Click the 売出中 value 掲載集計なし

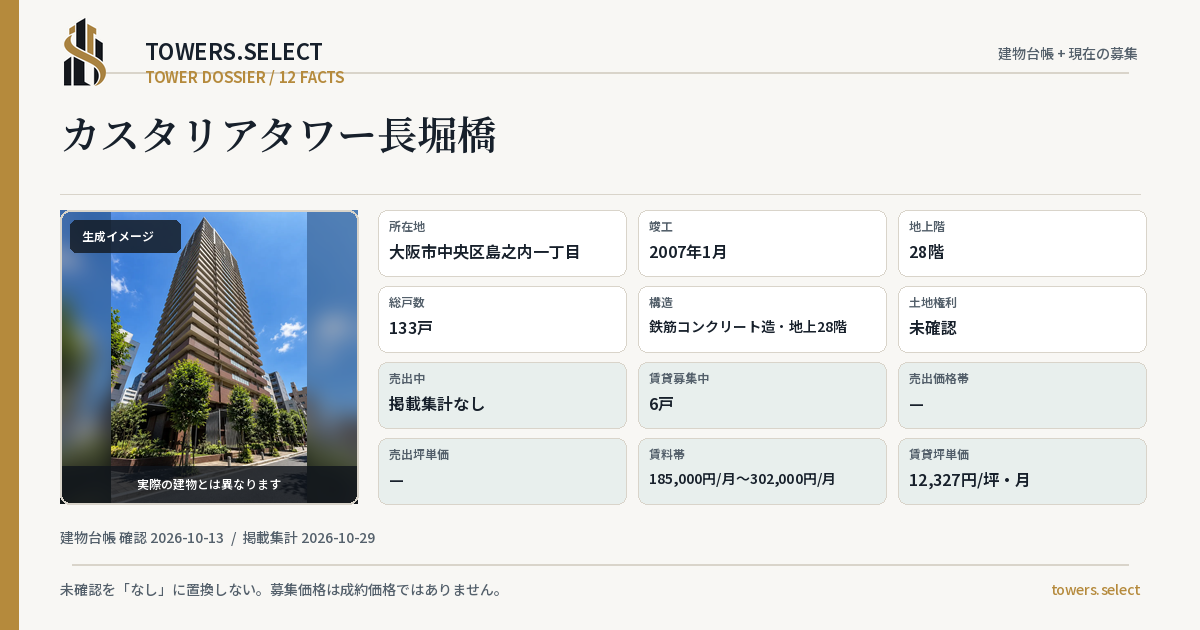pyautogui.click(x=437, y=404)
